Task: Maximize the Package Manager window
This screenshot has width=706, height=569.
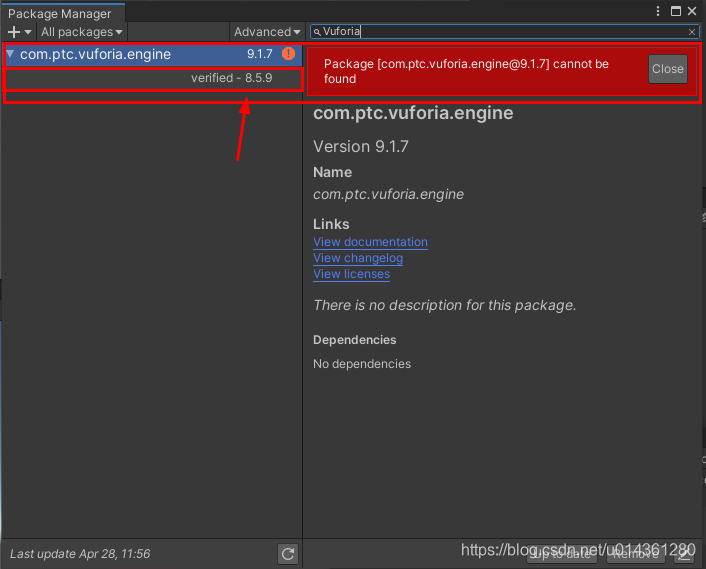Action: [x=675, y=11]
